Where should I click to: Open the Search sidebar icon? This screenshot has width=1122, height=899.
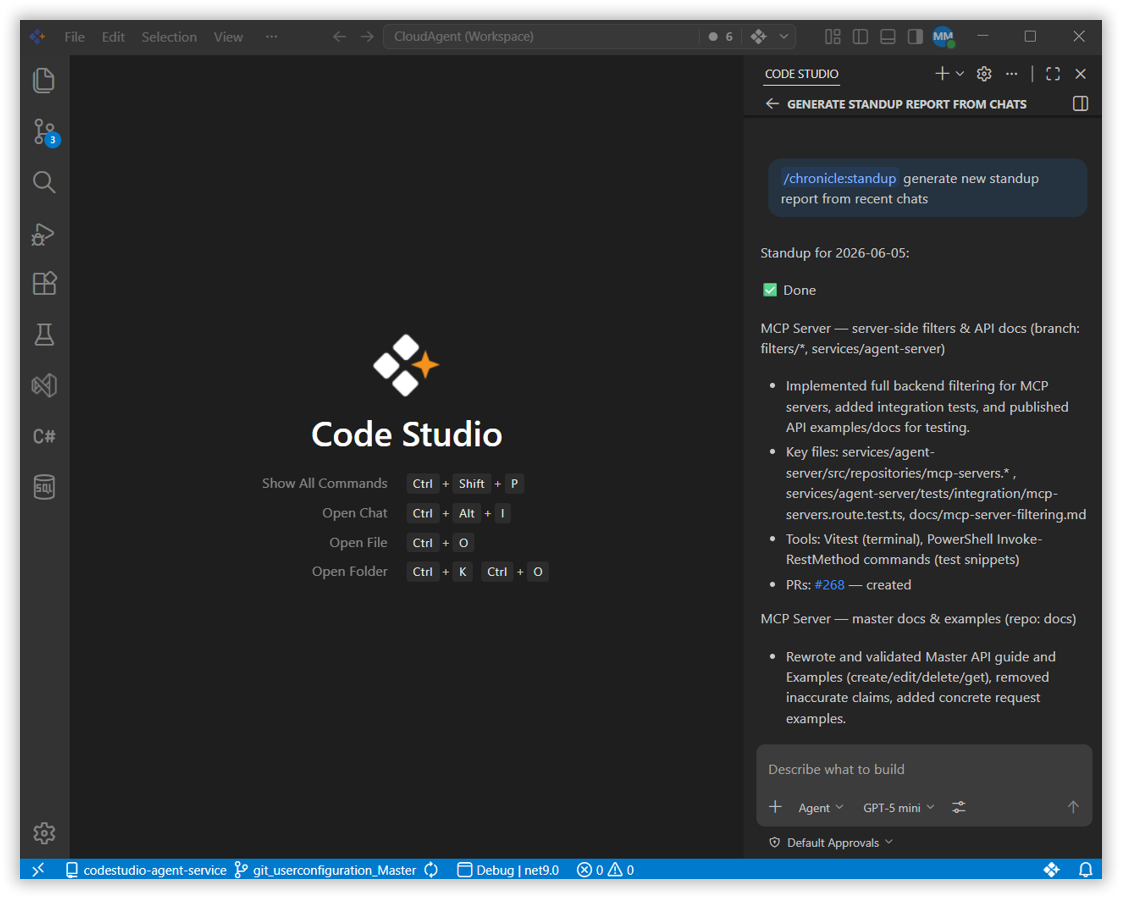(44, 183)
